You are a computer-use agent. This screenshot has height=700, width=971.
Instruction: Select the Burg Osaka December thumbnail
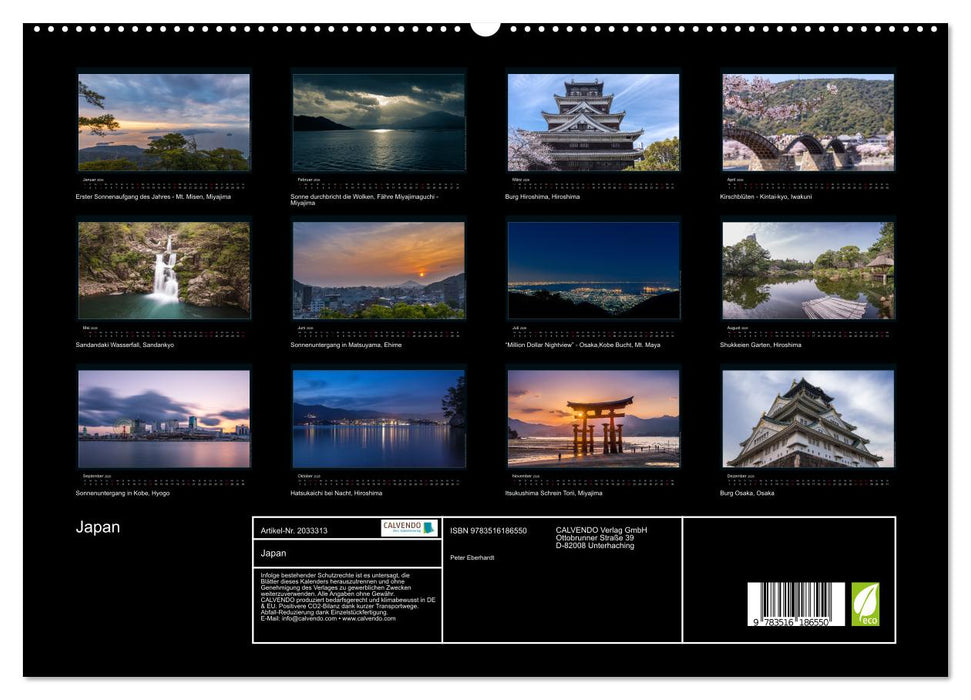point(810,418)
